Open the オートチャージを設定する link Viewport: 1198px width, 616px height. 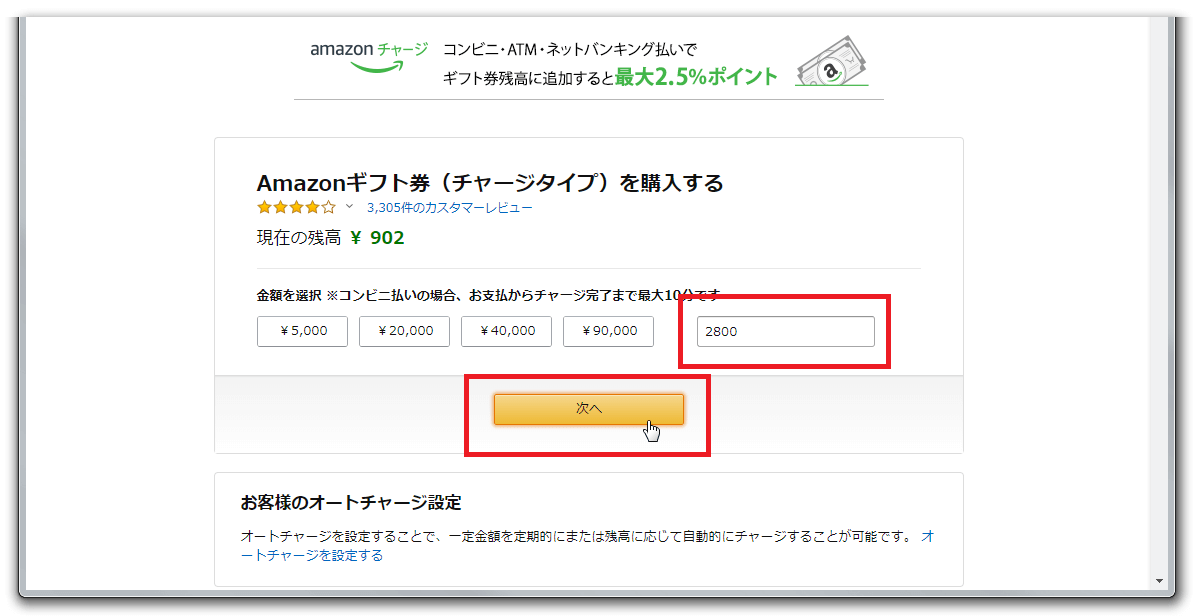(312, 555)
